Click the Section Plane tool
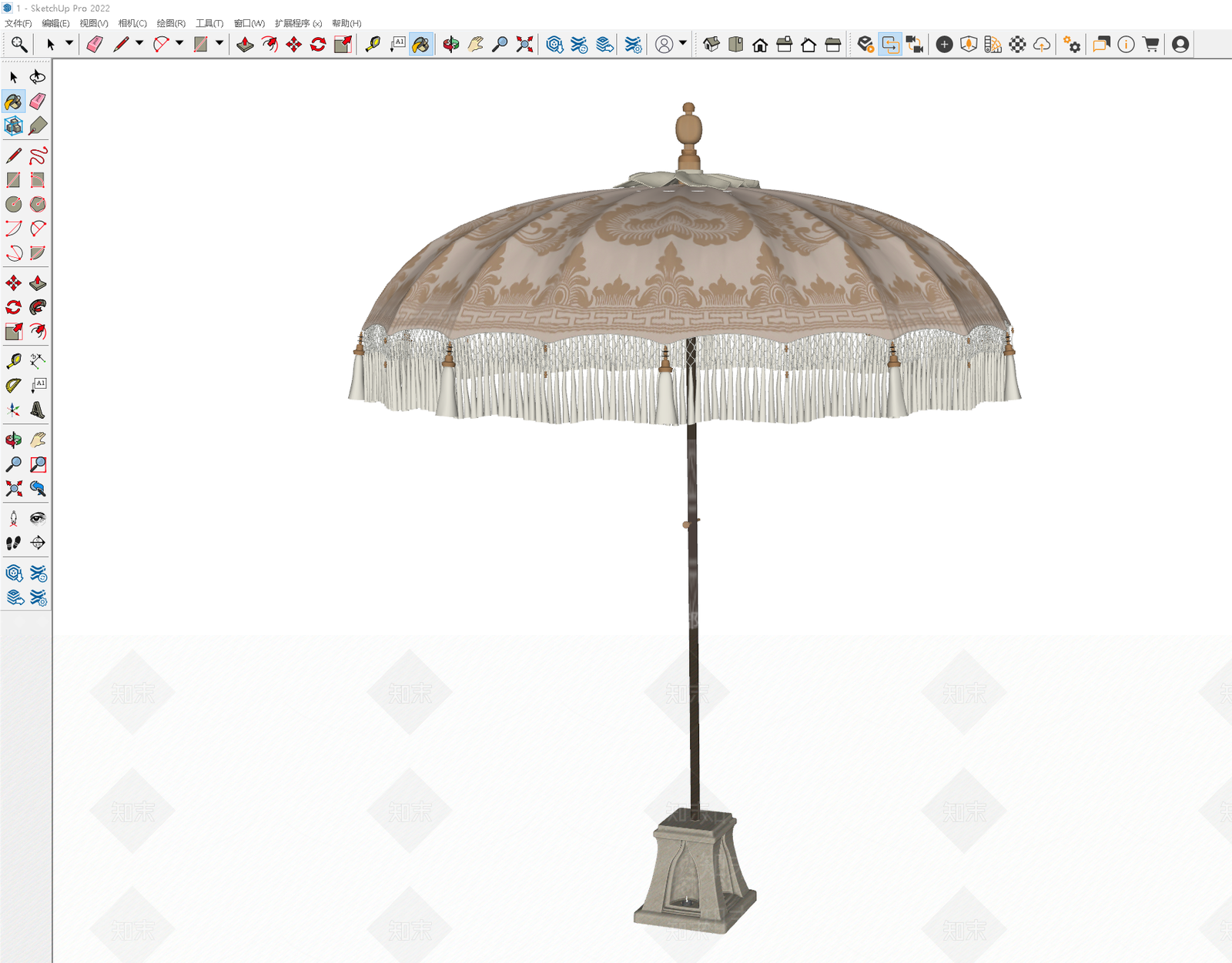The width and height of the screenshot is (1232, 963). tap(37, 543)
